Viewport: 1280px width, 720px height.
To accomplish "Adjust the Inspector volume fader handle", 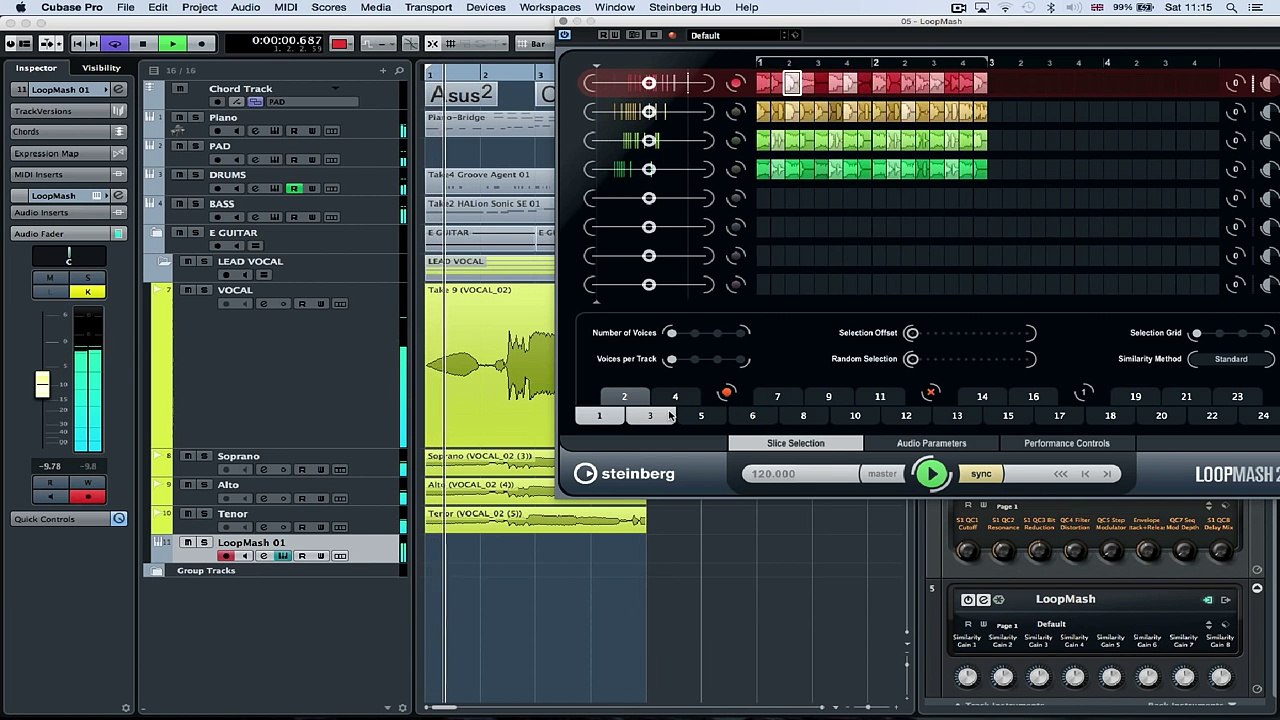I will [x=42, y=384].
